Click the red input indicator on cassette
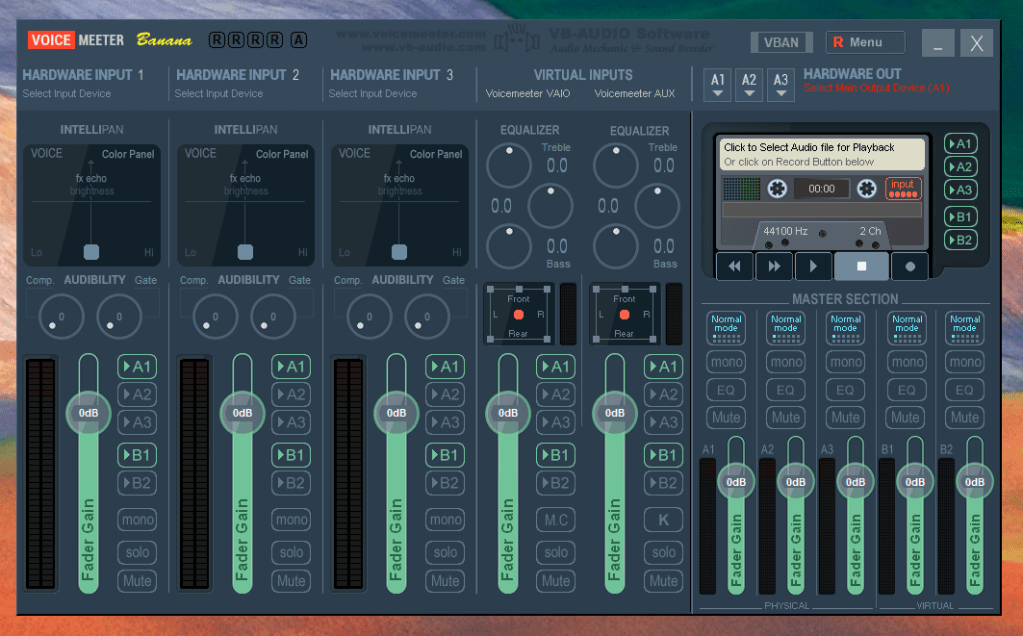Screen dimensions: 1023x636 [903, 189]
